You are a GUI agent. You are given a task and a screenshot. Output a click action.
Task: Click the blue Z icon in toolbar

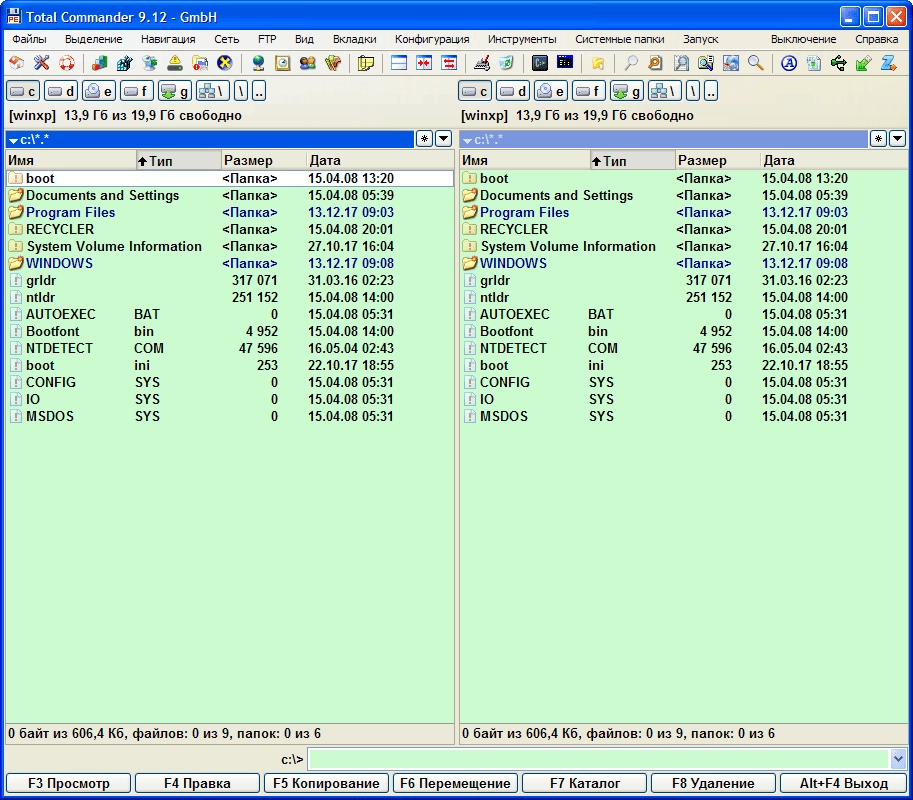[x=889, y=63]
